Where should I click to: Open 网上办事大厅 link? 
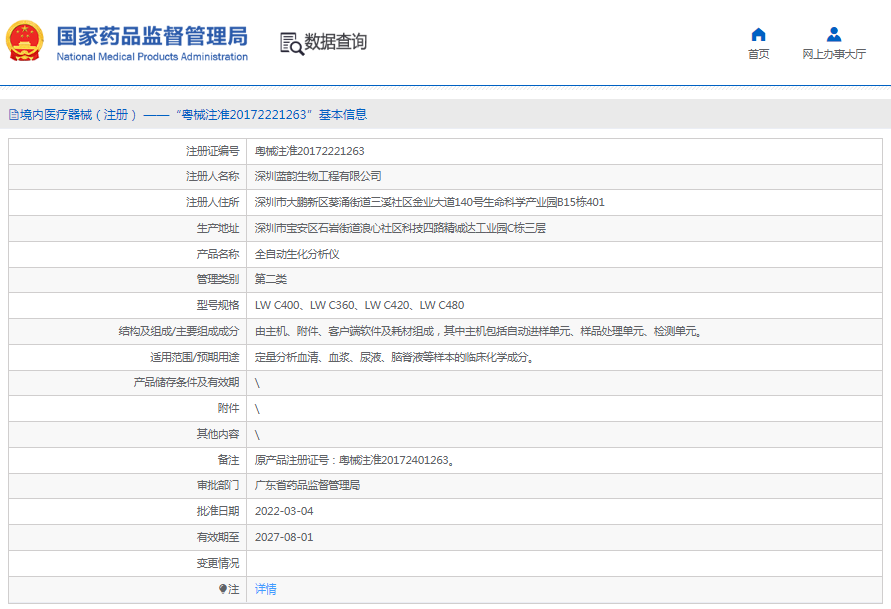pos(834,54)
